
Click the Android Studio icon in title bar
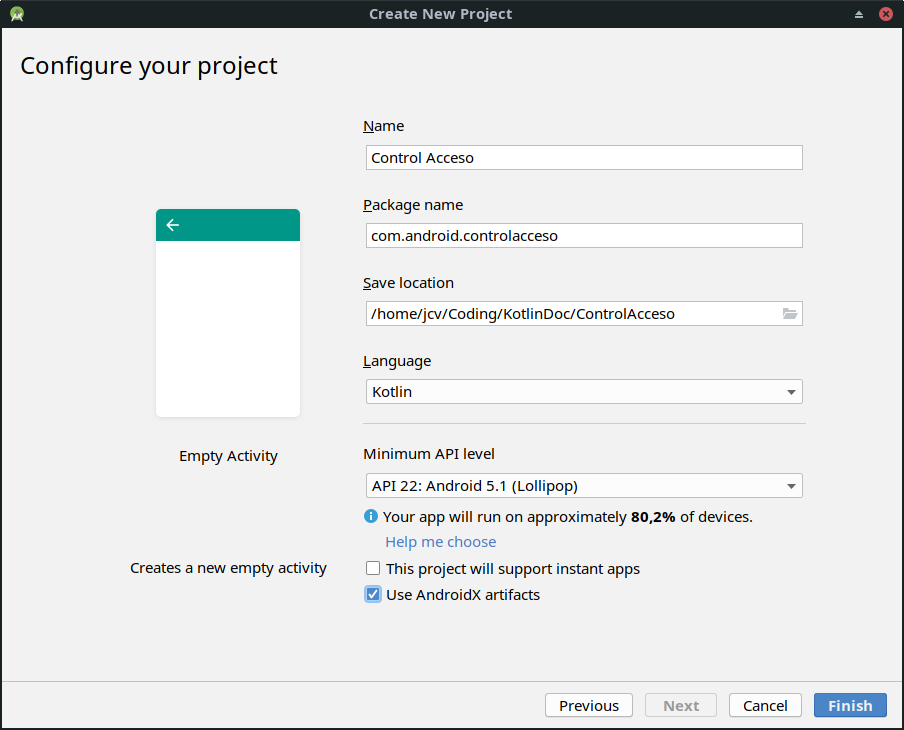pos(17,14)
